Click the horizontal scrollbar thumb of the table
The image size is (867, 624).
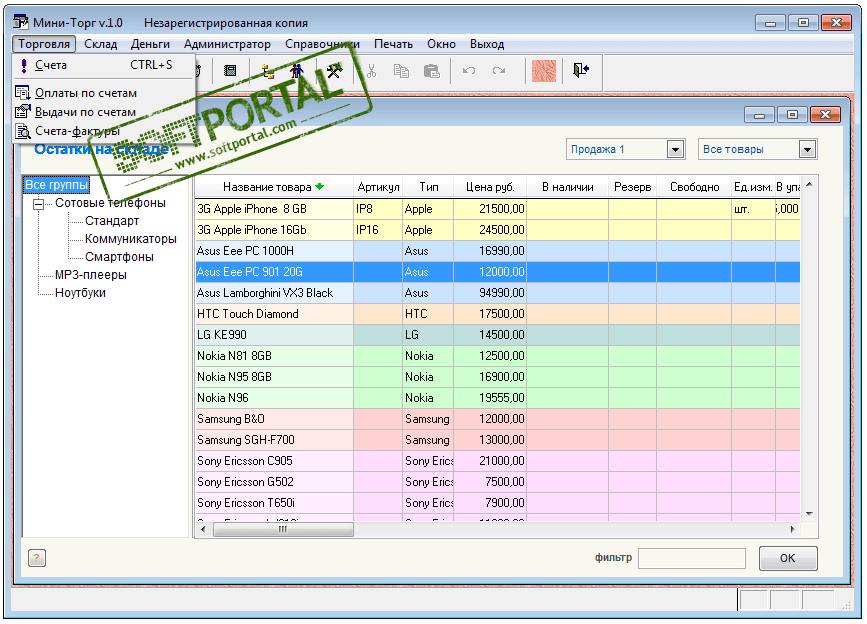click(x=283, y=529)
